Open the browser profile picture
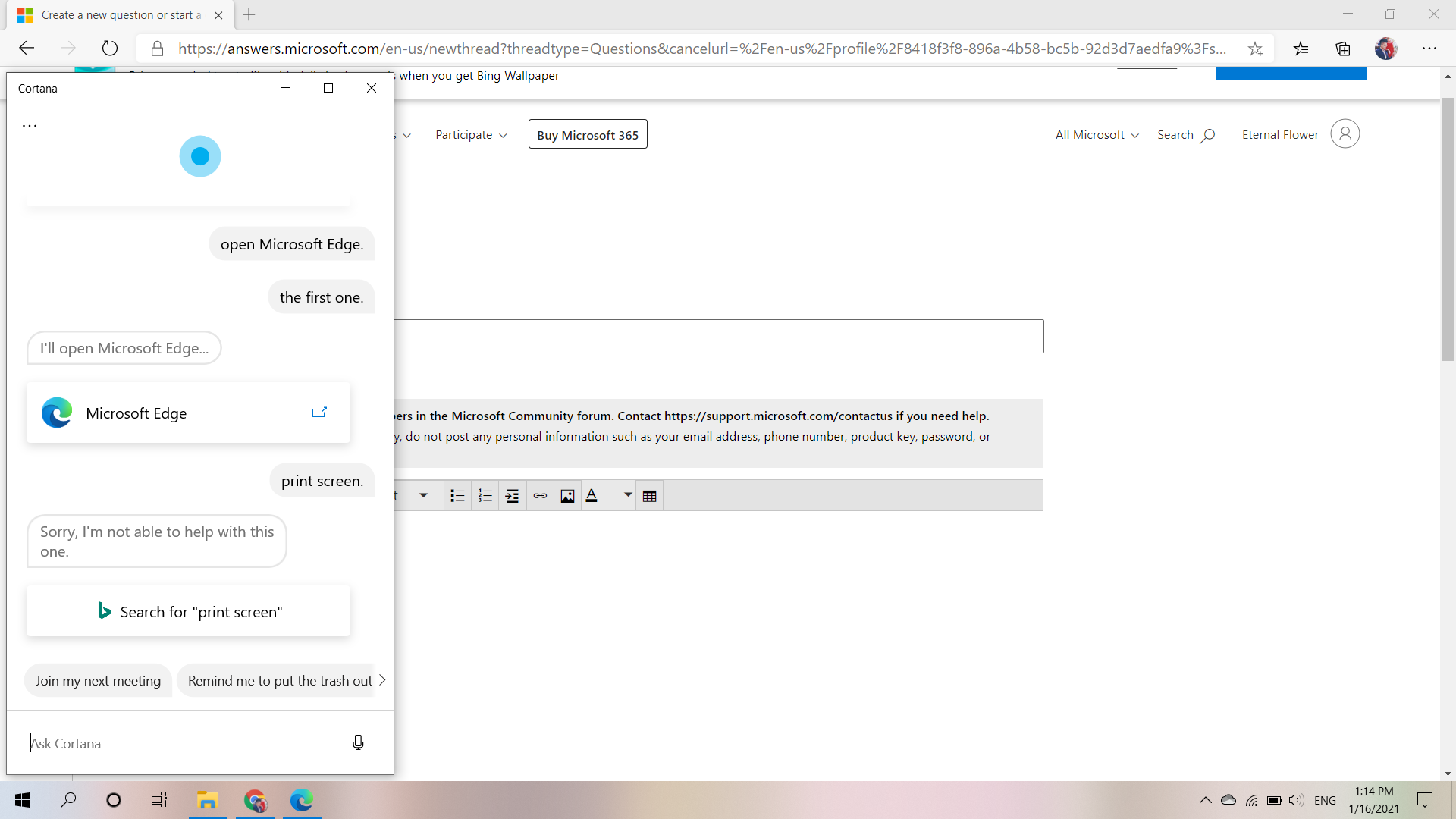This screenshot has height=819, width=1456. pos(1386,49)
